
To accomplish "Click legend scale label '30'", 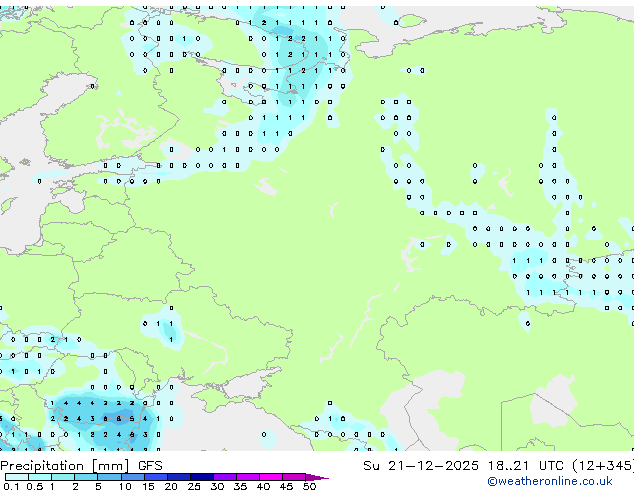I will (x=217, y=486).
